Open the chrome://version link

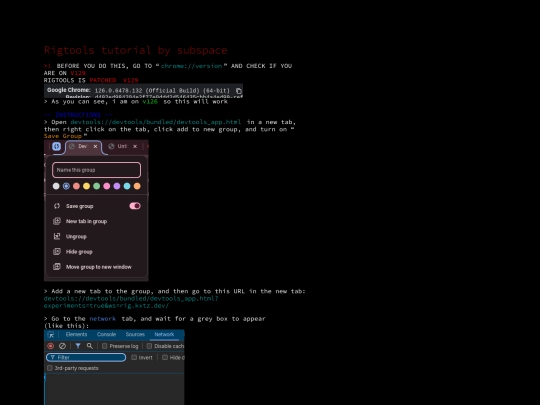click(191, 66)
